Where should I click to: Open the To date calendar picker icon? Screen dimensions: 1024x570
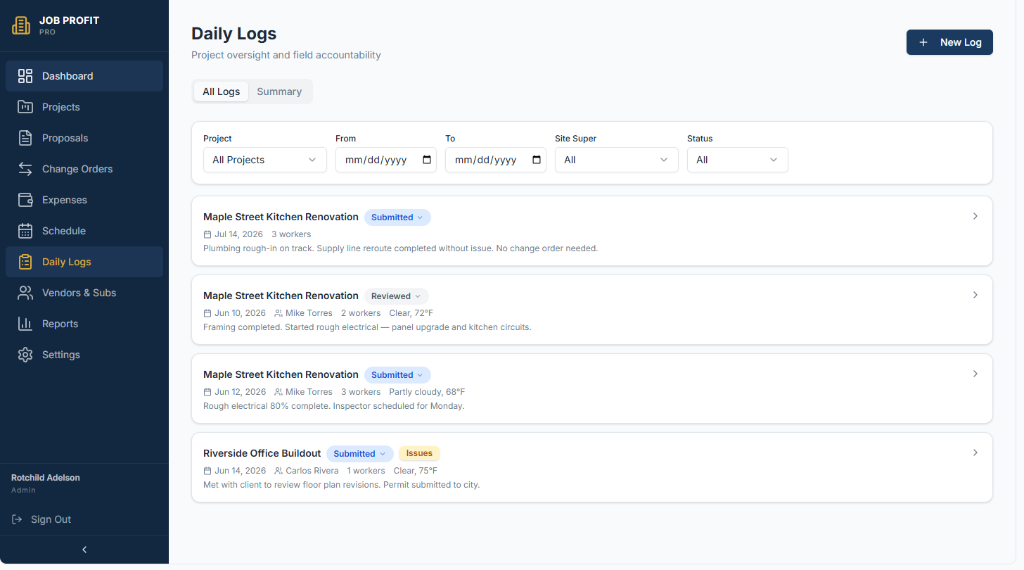(x=536, y=160)
